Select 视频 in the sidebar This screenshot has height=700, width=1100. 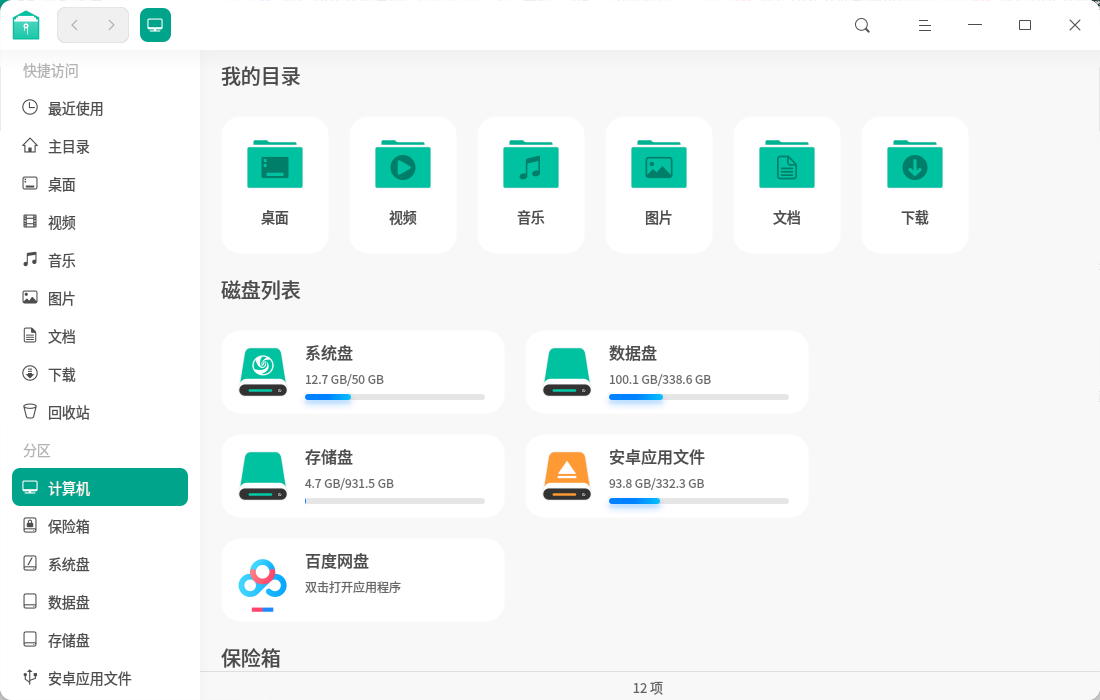click(100, 222)
